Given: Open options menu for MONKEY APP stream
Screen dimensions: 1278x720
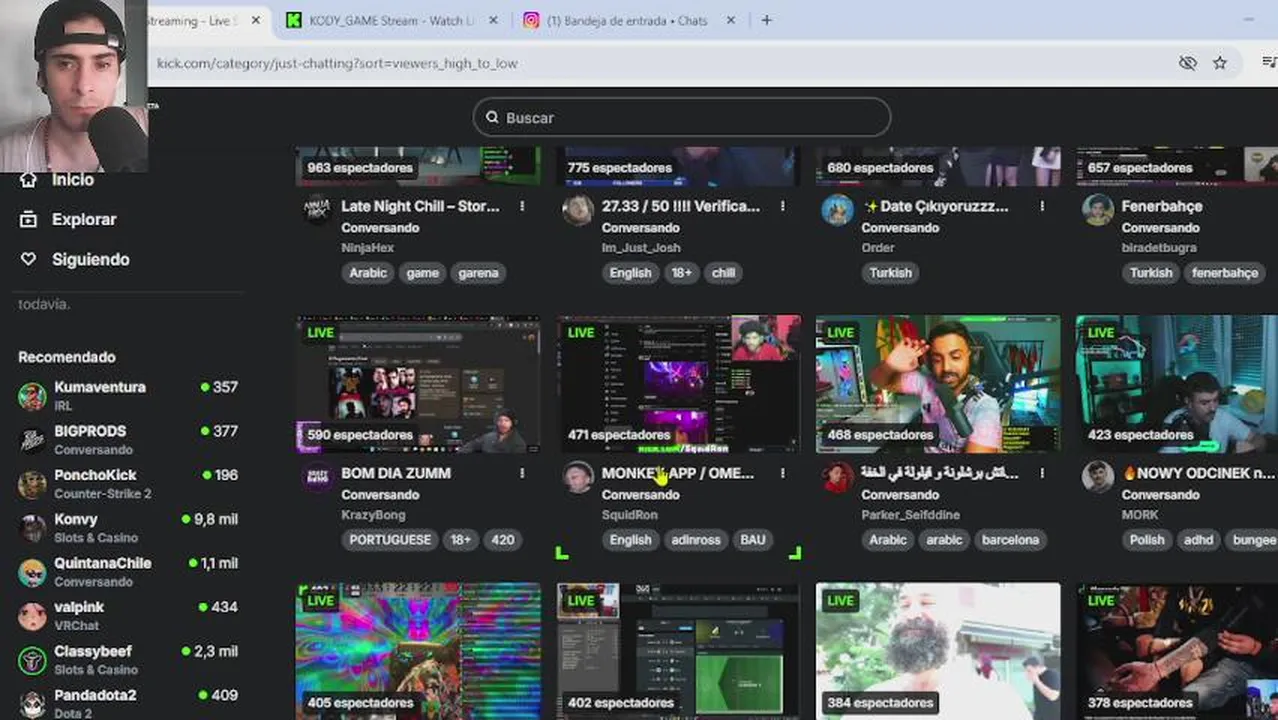Looking at the screenshot, I should pyautogui.click(x=782, y=473).
